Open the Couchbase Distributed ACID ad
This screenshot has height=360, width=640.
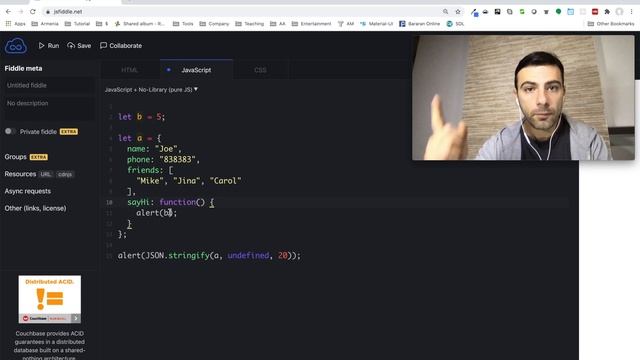49,299
